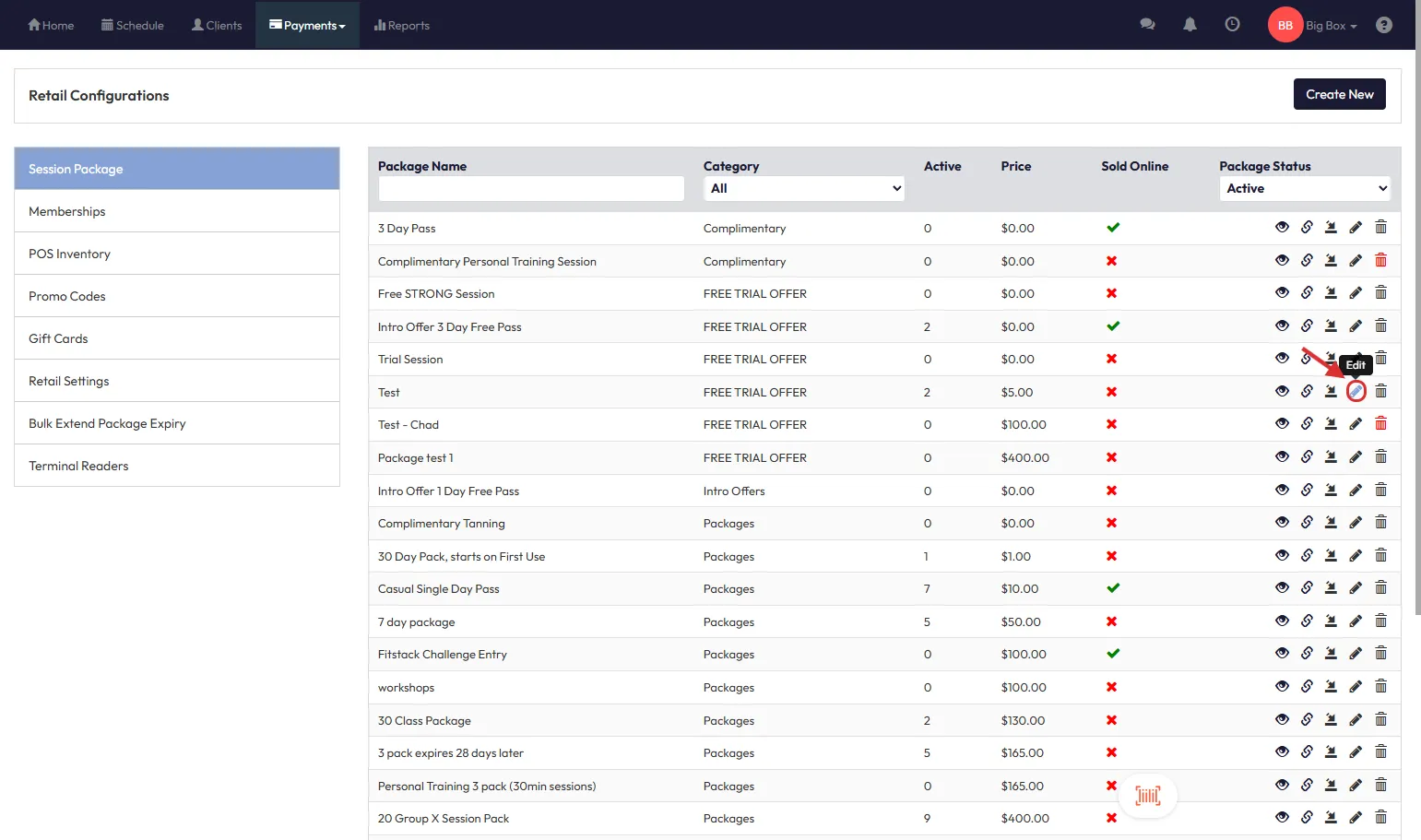Click eye icon for Fitstack Challenge Entry
Image resolution: width=1421 pixels, height=840 pixels.
coord(1282,654)
